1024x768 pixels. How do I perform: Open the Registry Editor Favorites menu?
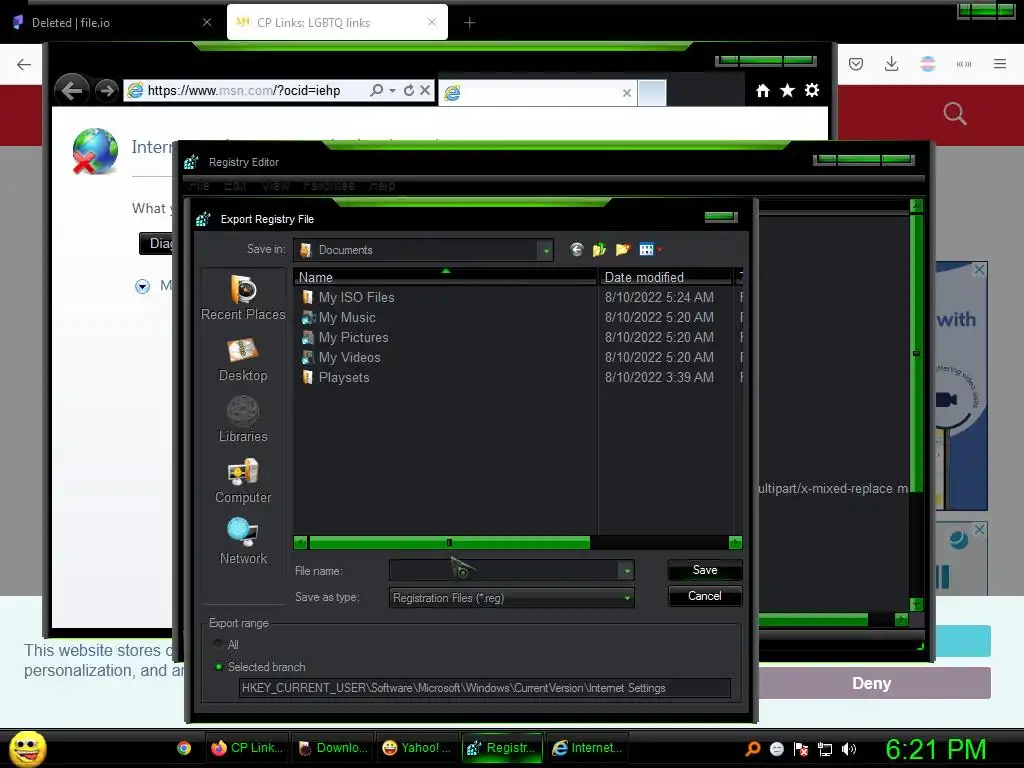tap(328, 185)
